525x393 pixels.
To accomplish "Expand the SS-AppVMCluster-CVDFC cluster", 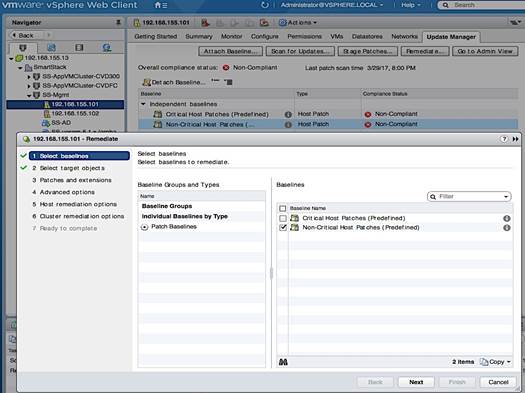I will click(x=29, y=86).
